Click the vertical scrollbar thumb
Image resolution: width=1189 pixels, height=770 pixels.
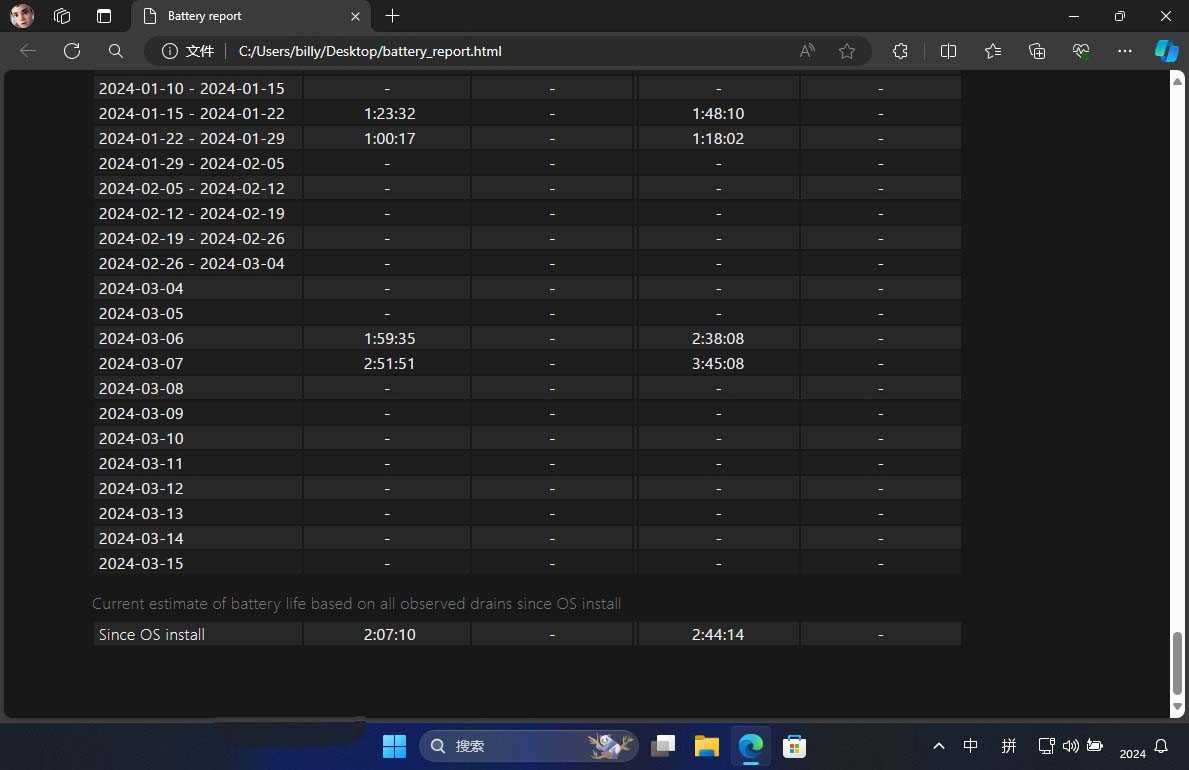pos(1177,662)
